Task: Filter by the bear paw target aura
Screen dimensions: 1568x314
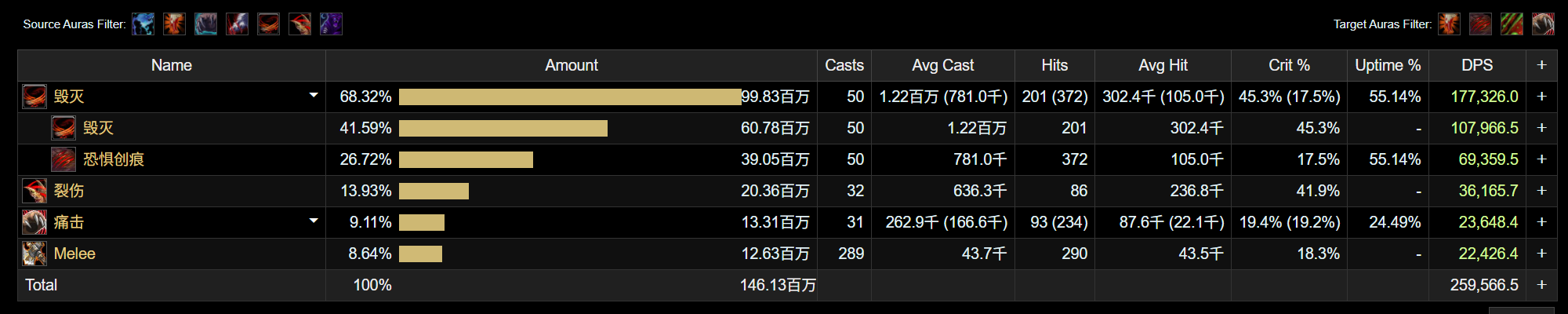Action: click(x=1543, y=24)
